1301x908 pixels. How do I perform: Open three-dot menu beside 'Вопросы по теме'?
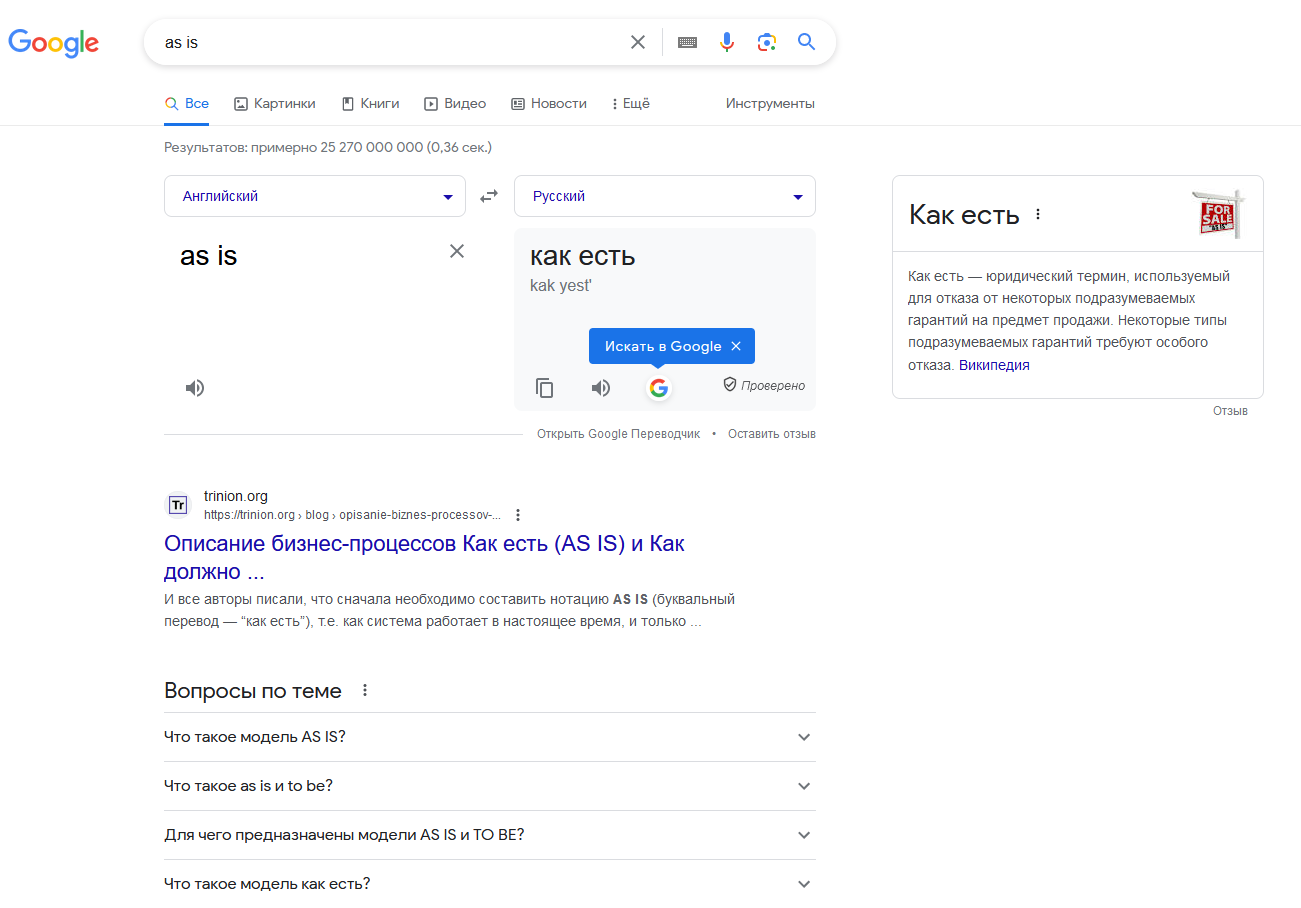tap(365, 690)
